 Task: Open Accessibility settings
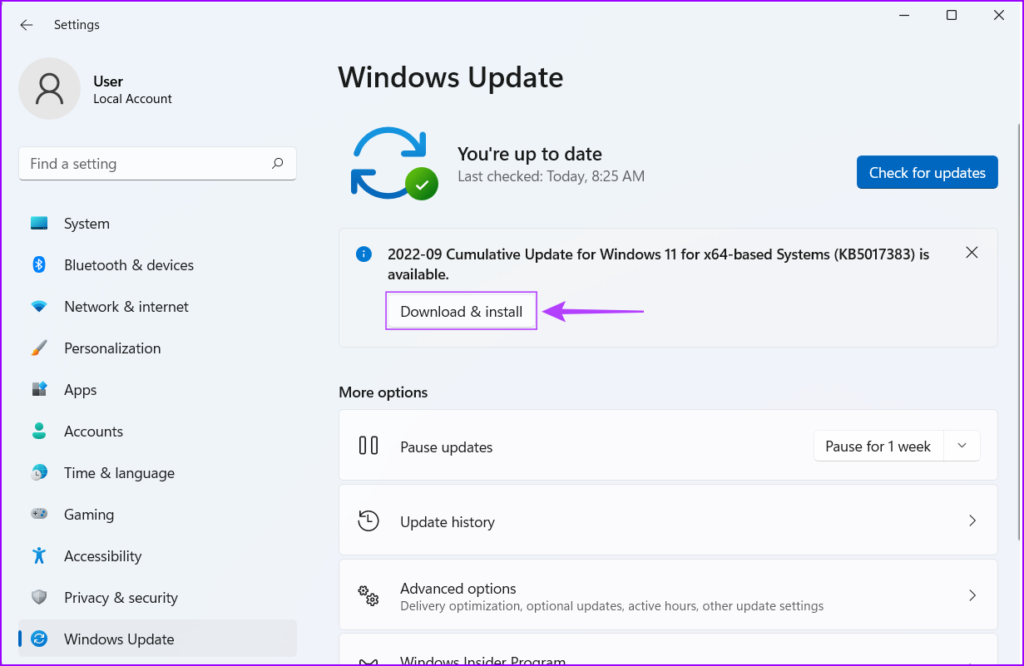pyautogui.click(x=157, y=556)
